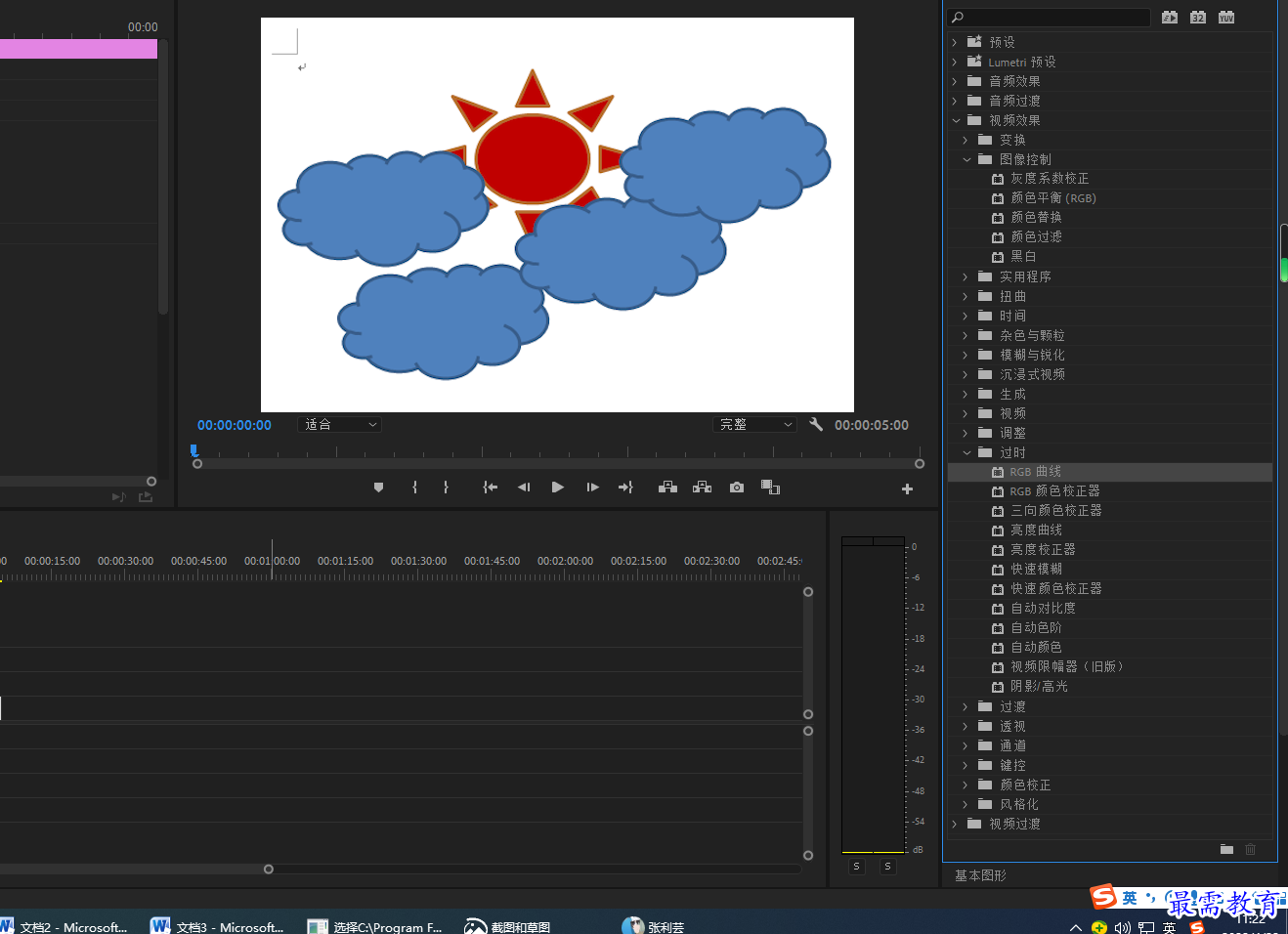Toggle accelerated effects filter icon
This screenshot has width=1288, height=934.
coord(1170,17)
